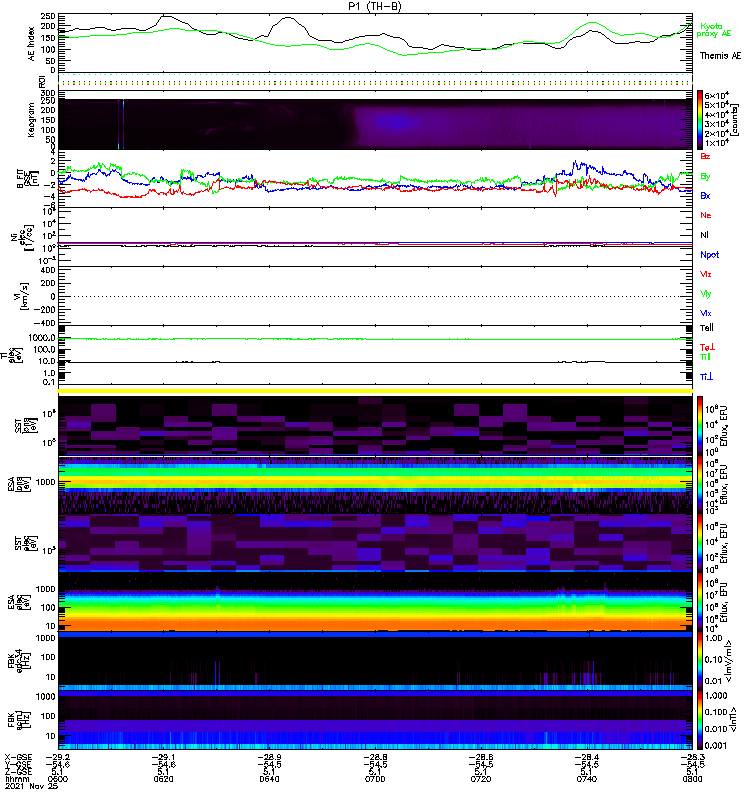Click the ESA ions panel color bar
The height and width of the screenshot is (800, 750).
(700, 485)
